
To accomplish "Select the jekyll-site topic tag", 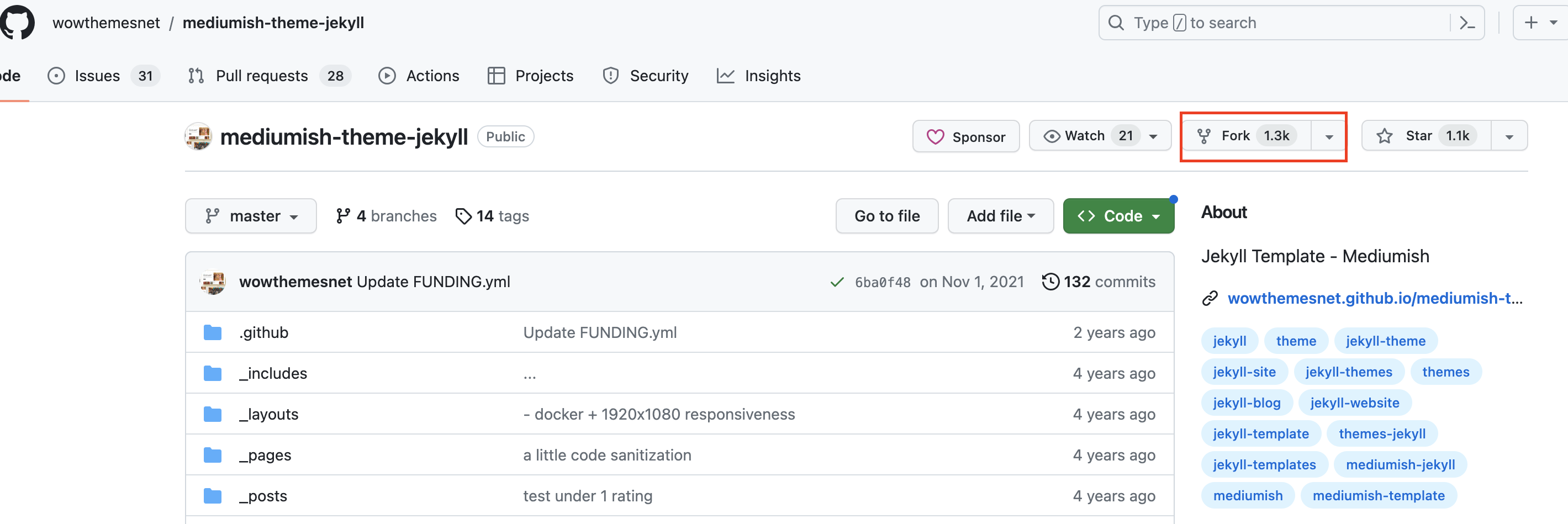I will click(x=1244, y=372).
